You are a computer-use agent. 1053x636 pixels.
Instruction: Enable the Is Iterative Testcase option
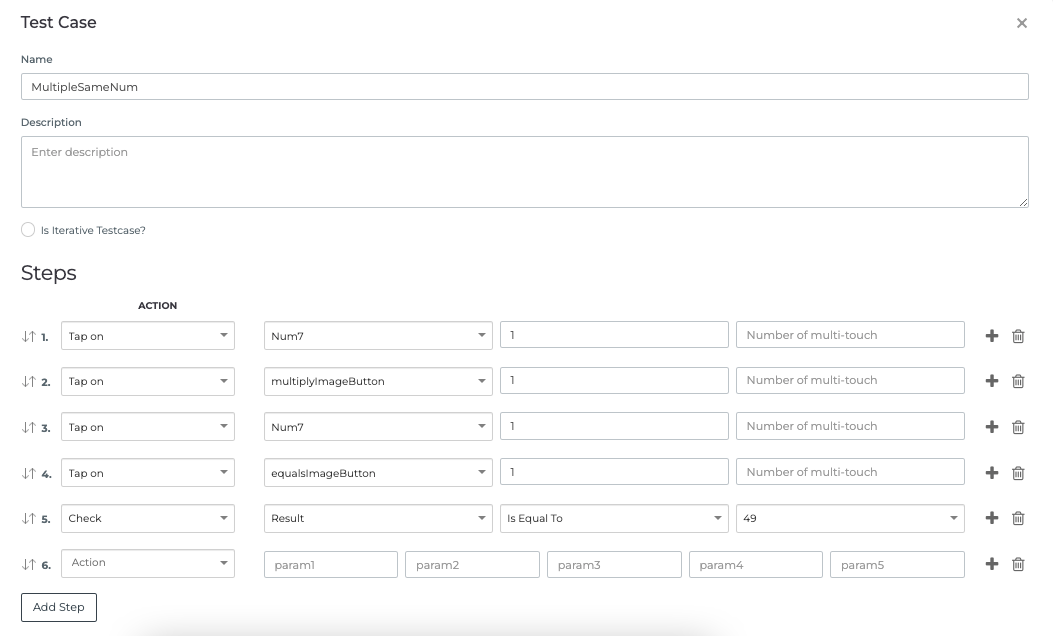[x=28, y=230]
